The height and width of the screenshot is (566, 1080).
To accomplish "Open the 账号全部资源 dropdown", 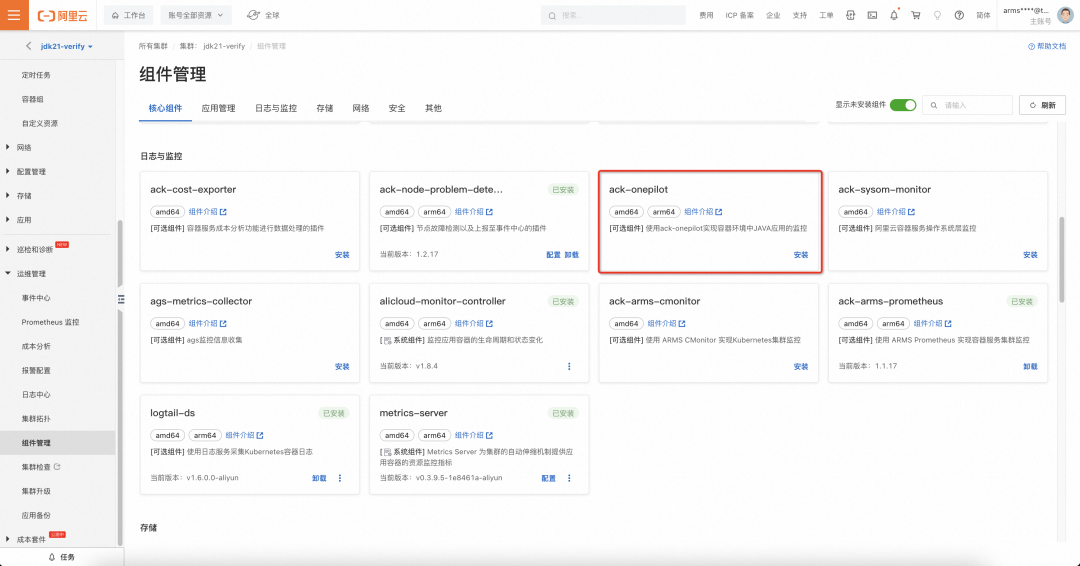I will 196,15.
